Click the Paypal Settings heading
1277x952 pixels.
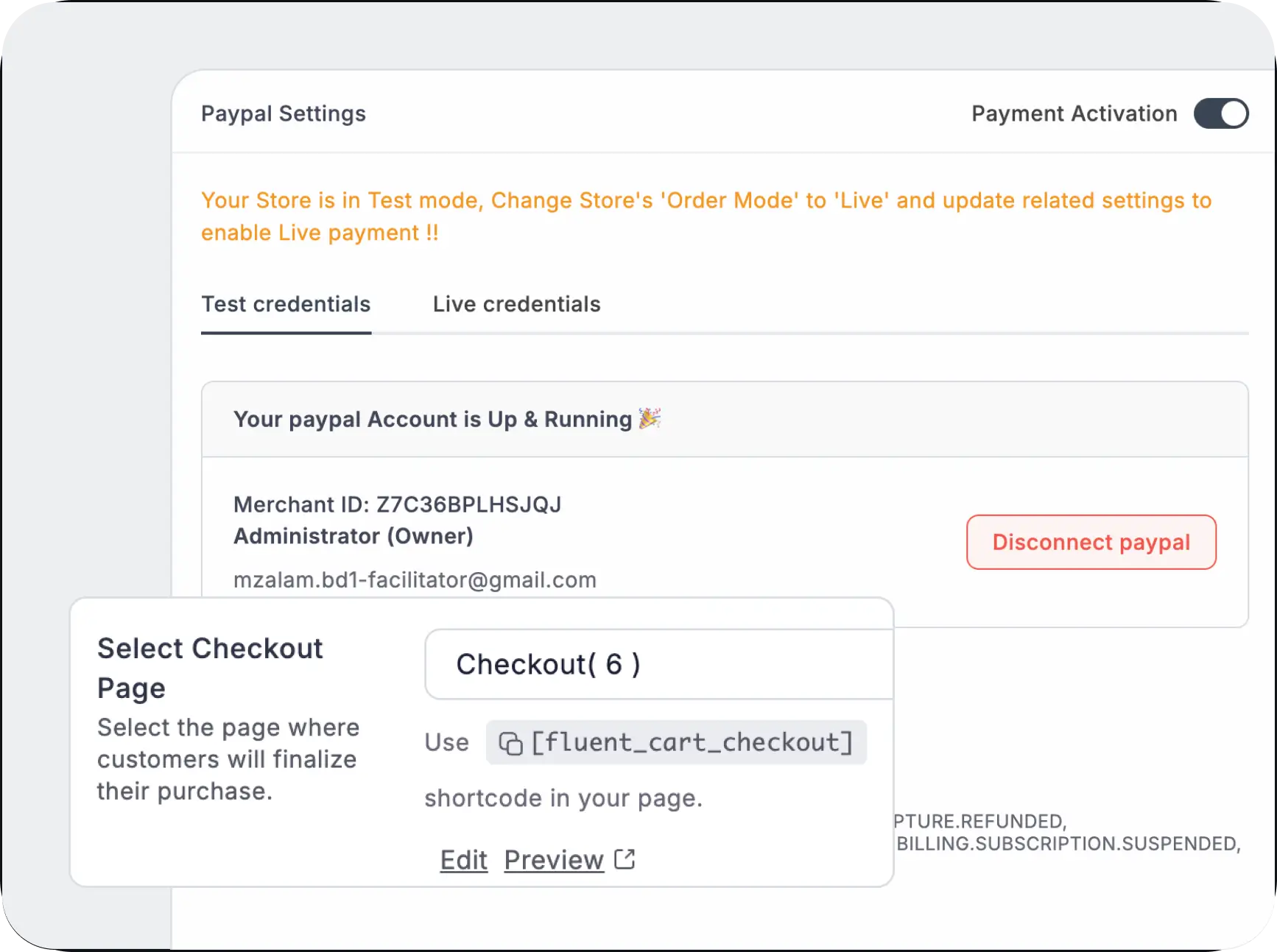(x=284, y=113)
